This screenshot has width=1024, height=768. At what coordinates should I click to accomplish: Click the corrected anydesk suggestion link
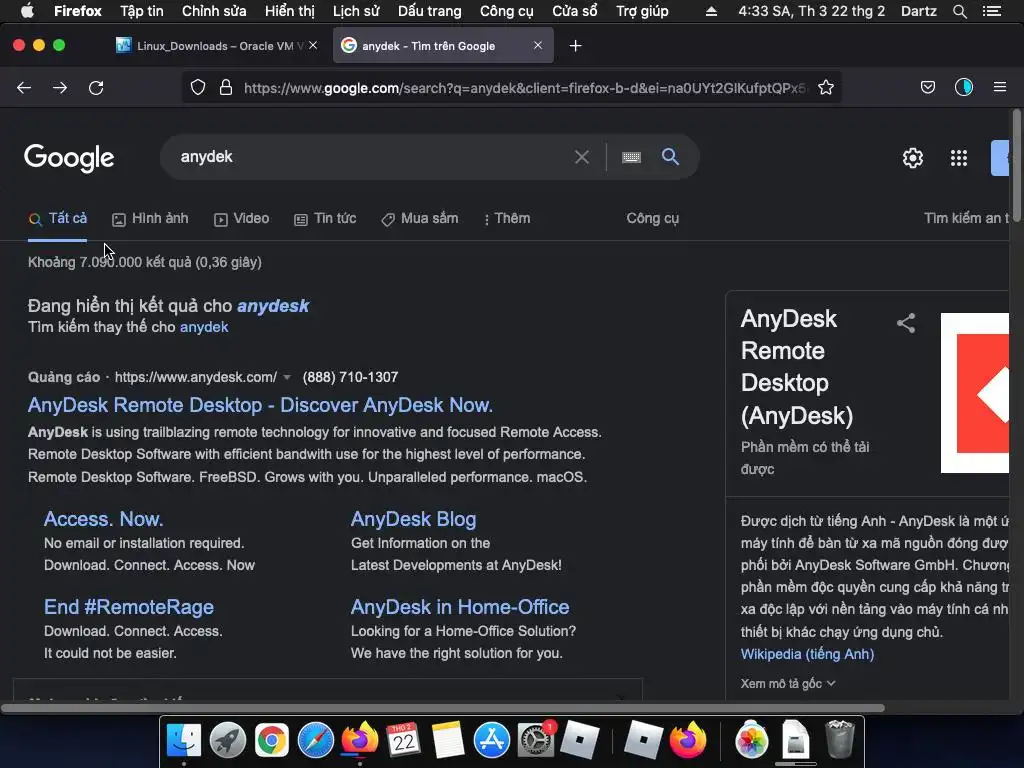tap(272, 306)
